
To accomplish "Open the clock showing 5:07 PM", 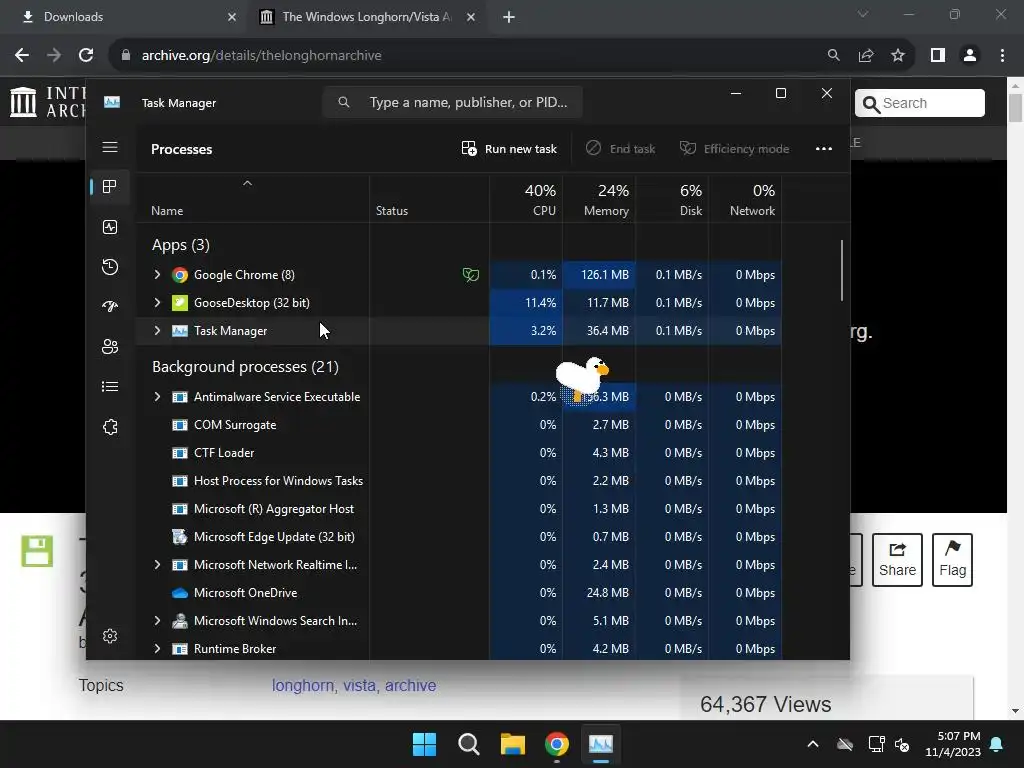I will point(953,744).
